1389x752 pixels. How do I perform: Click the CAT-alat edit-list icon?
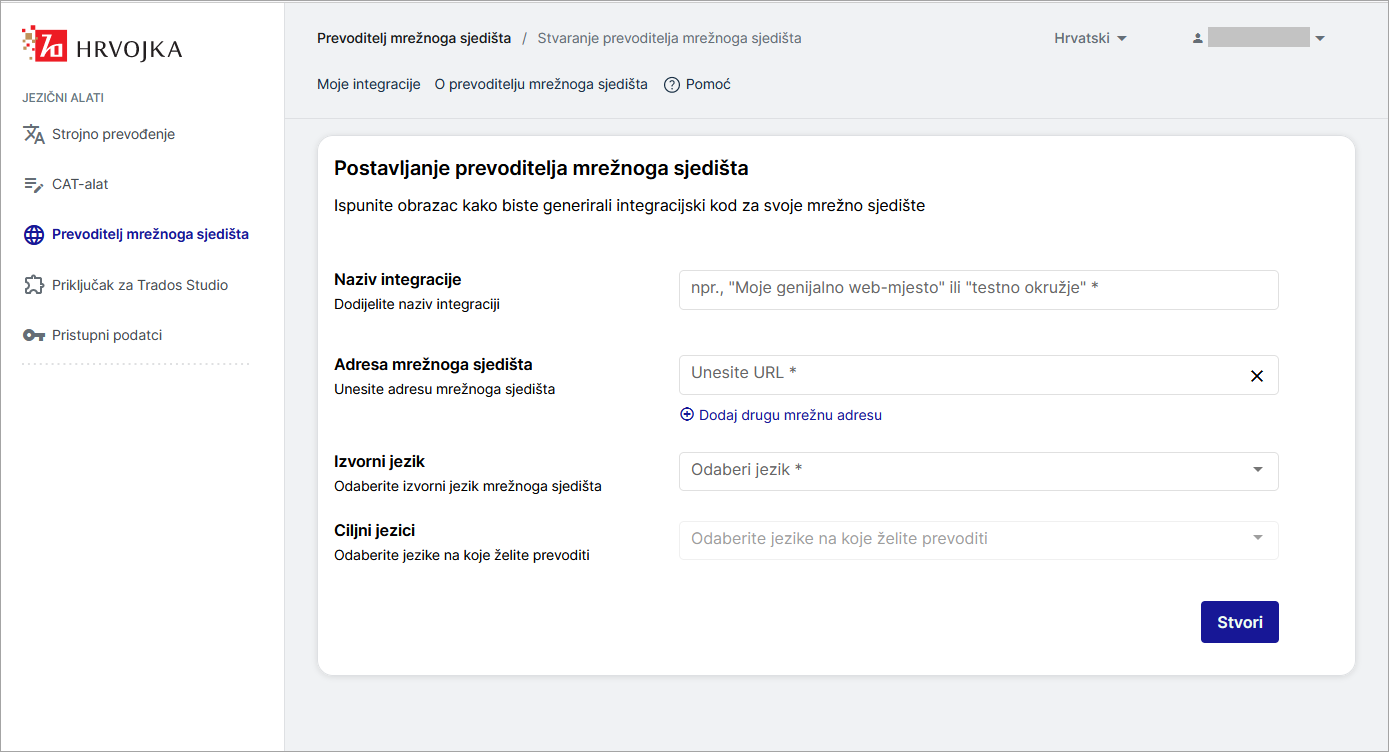tap(34, 185)
